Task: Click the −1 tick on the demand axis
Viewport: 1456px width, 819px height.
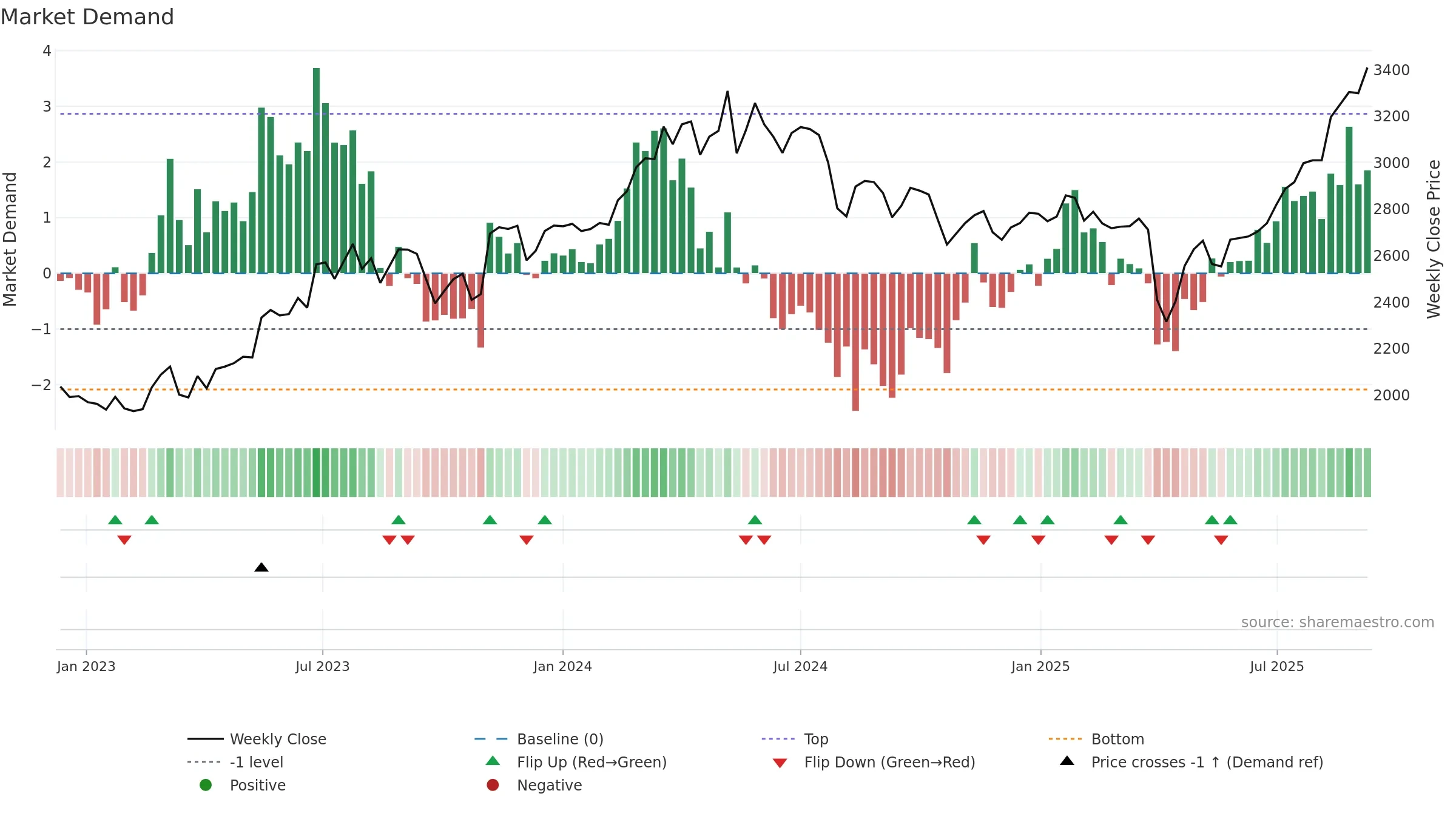Action: 41,329
